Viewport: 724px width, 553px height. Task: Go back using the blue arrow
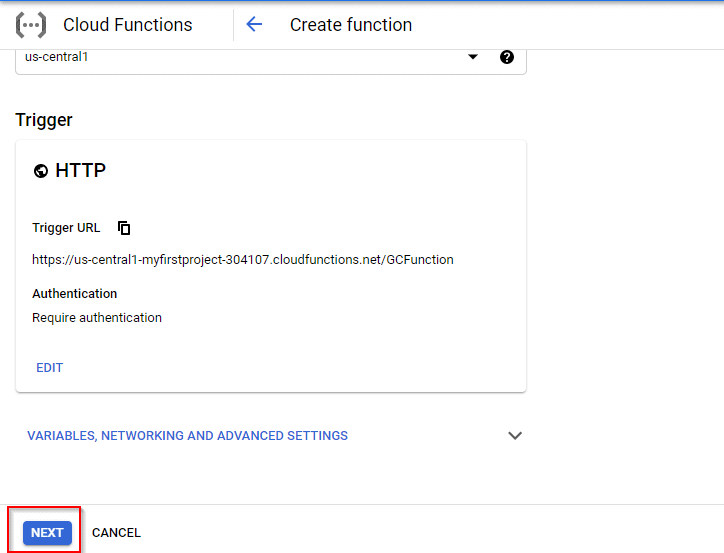[x=254, y=24]
